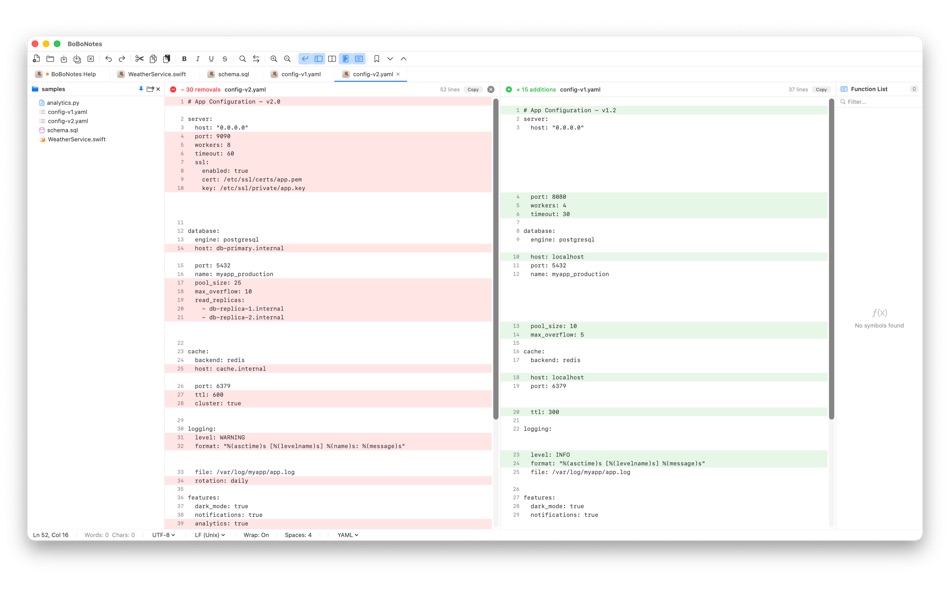Viewport: 950px width, 594px height.
Task: Open the search icon in the toolbar
Action: tap(242, 59)
